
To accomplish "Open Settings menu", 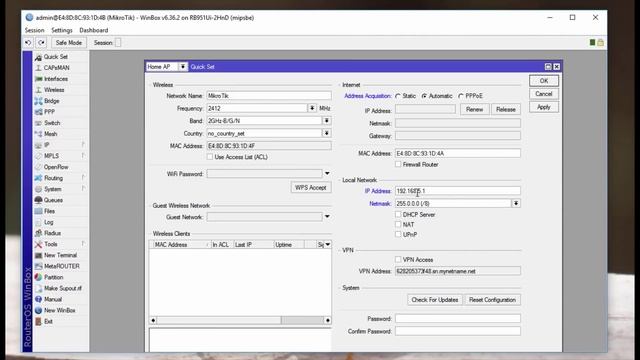I will click(x=62, y=30).
